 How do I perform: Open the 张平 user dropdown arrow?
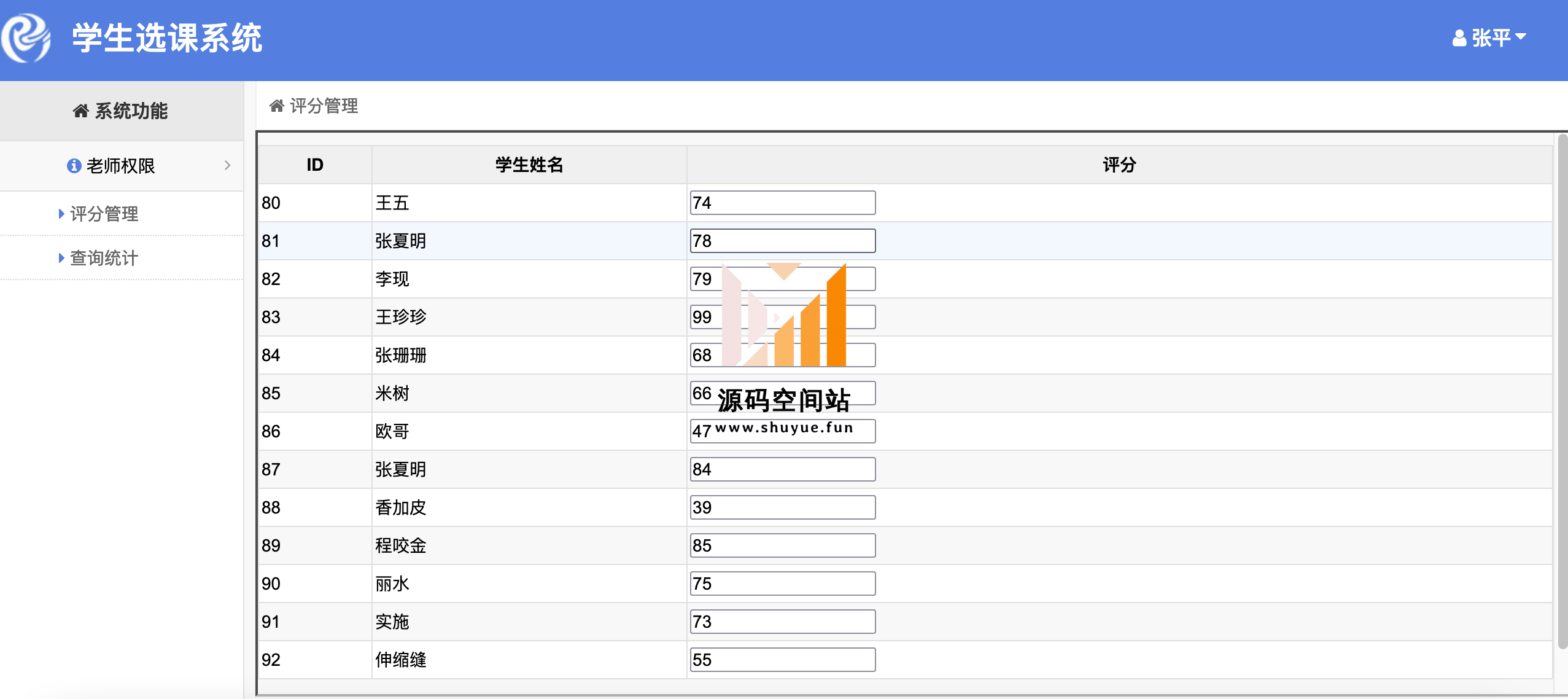tap(1521, 37)
